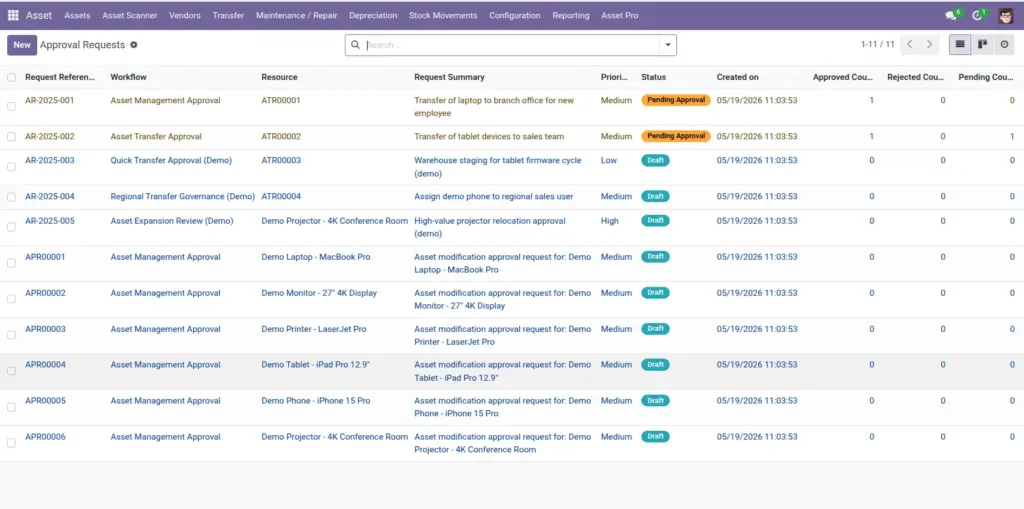The width and height of the screenshot is (1024, 509).
Task: Select the AR-2025-003 row checkbox
Action: pyautogui.click(x=11, y=167)
